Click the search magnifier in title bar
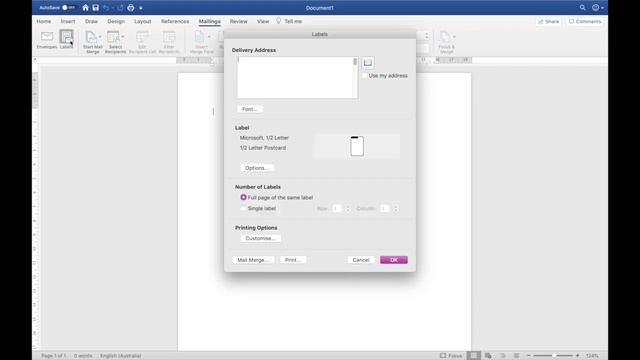The image size is (640, 360). pos(582,8)
